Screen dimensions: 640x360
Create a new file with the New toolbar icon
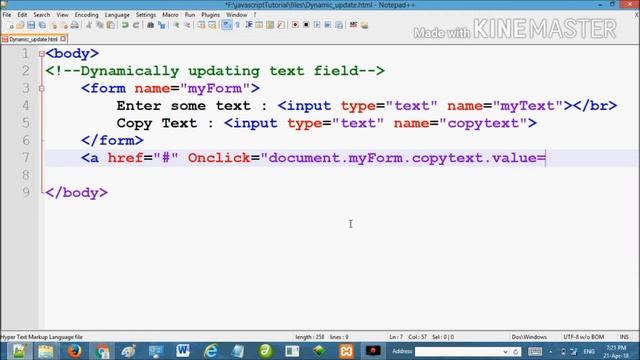coord(10,25)
